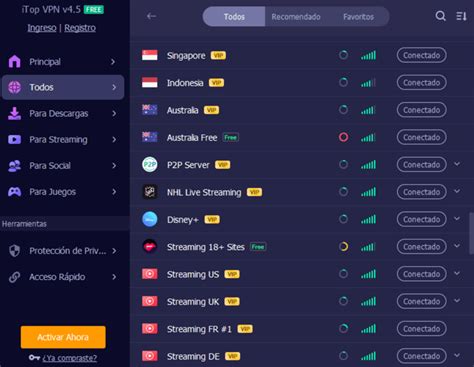The height and width of the screenshot is (367, 474).
Task: Click the ¿Ya compraste? link
Action: (70, 358)
